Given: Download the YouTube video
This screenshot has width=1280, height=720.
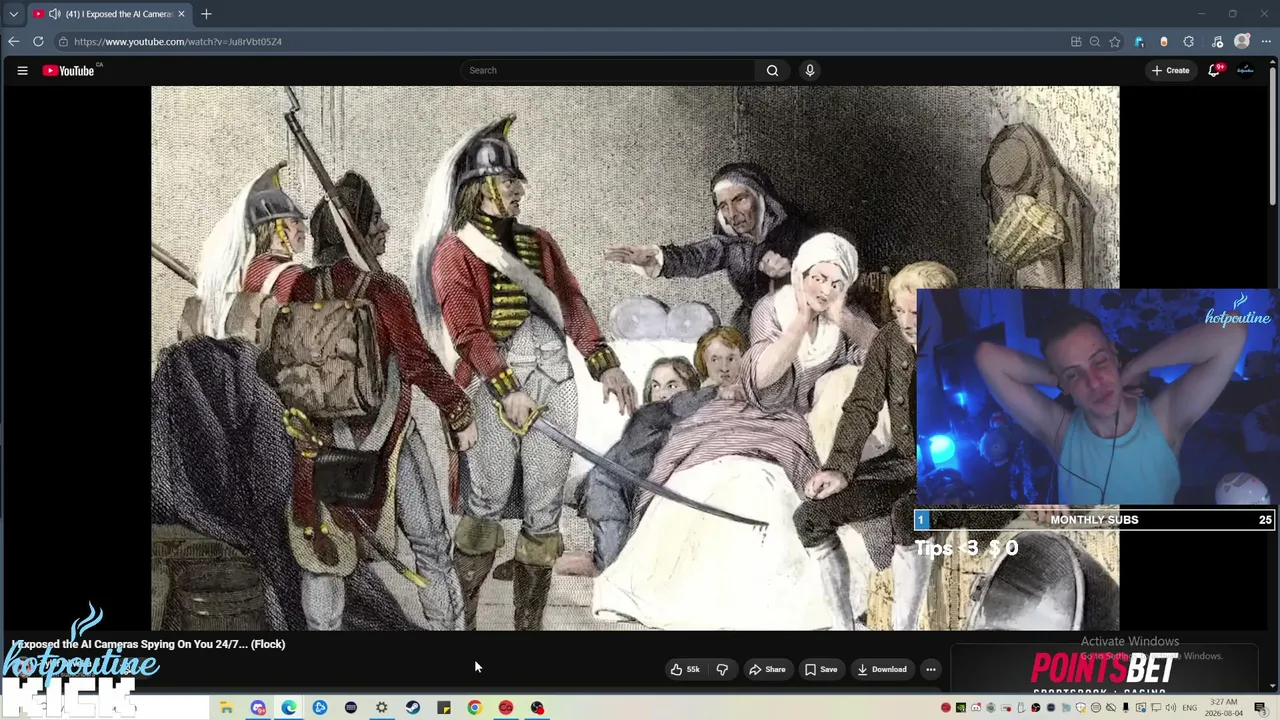Looking at the screenshot, I should (x=882, y=669).
